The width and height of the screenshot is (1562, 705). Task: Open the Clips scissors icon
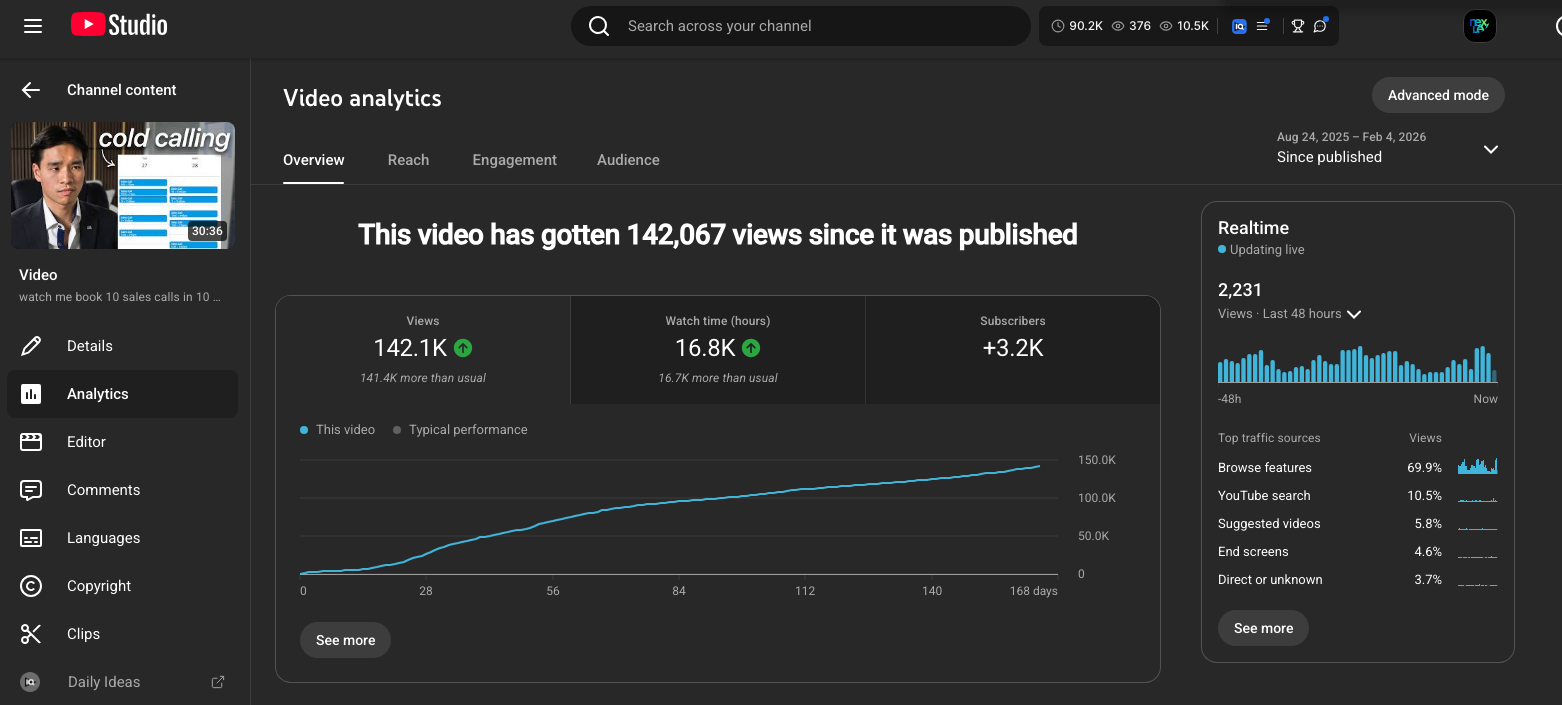click(x=31, y=633)
